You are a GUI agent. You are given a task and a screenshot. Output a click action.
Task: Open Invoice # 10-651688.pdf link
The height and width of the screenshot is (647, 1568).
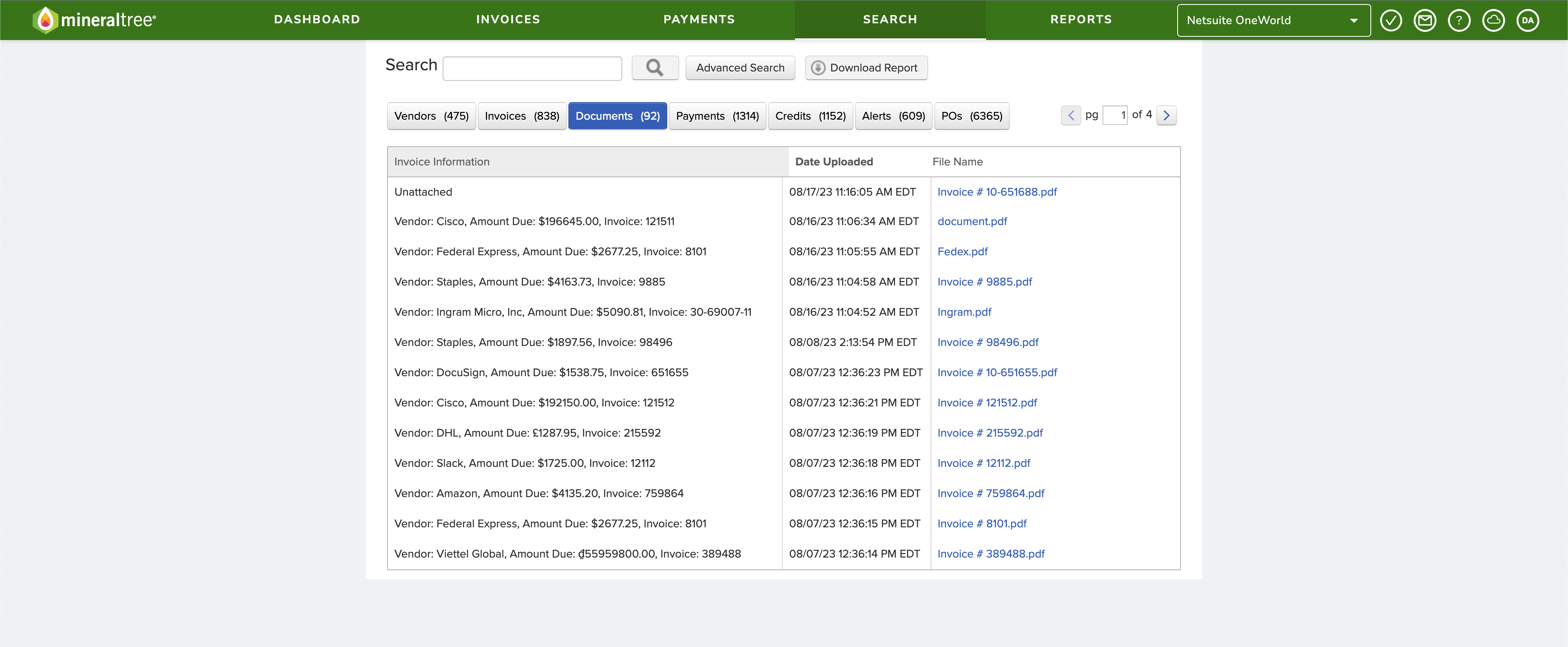click(x=997, y=192)
